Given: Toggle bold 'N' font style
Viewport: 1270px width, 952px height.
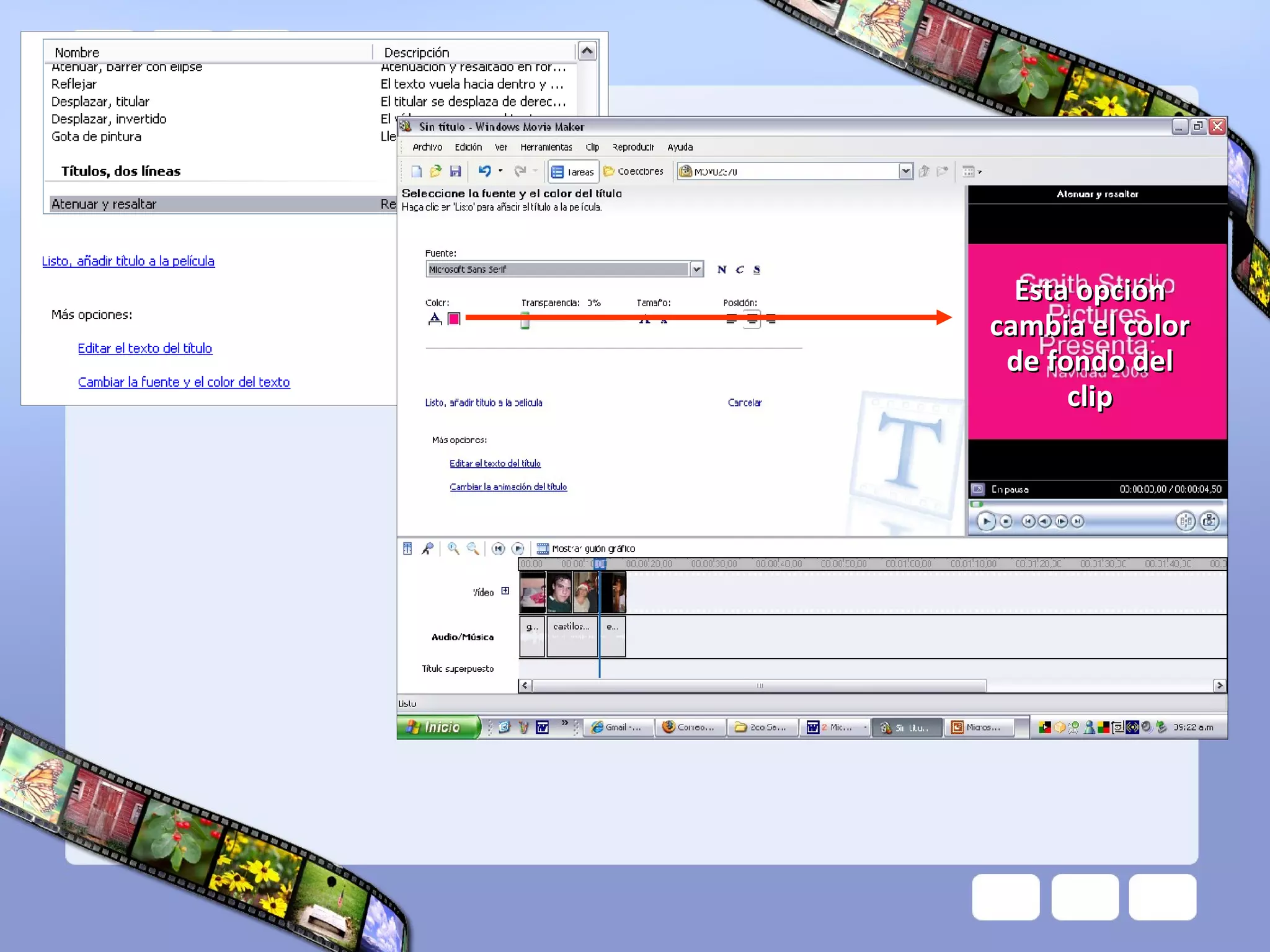Looking at the screenshot, I should [721, 270].
